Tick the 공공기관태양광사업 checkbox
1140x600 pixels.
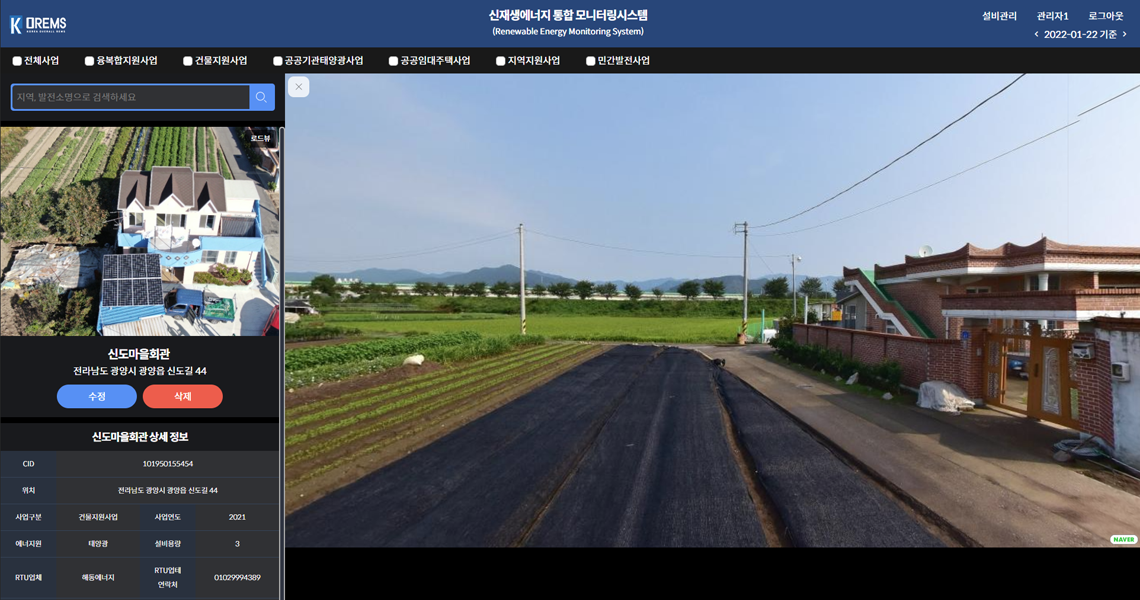278,61
